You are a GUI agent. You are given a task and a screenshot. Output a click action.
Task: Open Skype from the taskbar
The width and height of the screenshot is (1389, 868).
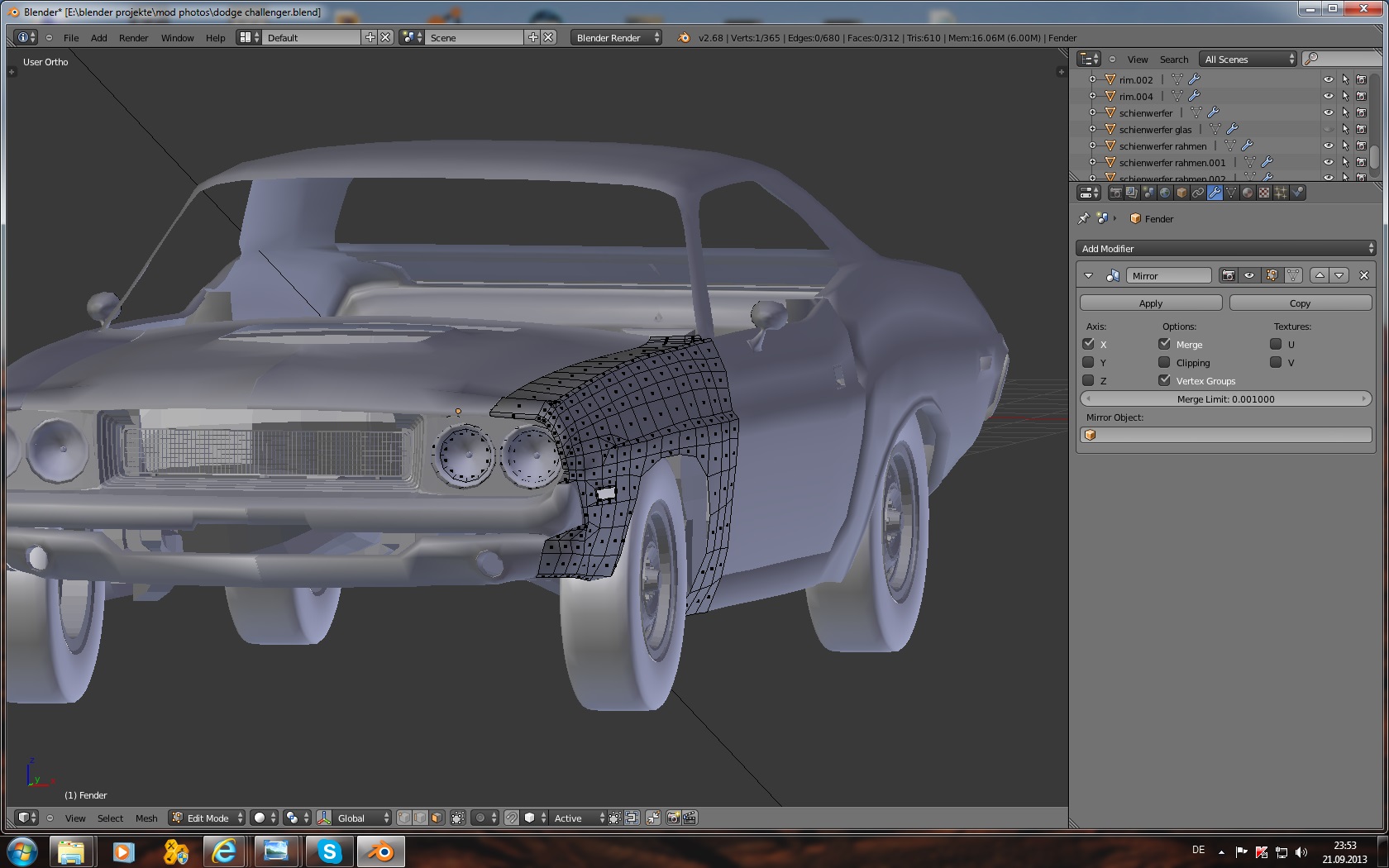pyautogui.click(x=328, y=851)
